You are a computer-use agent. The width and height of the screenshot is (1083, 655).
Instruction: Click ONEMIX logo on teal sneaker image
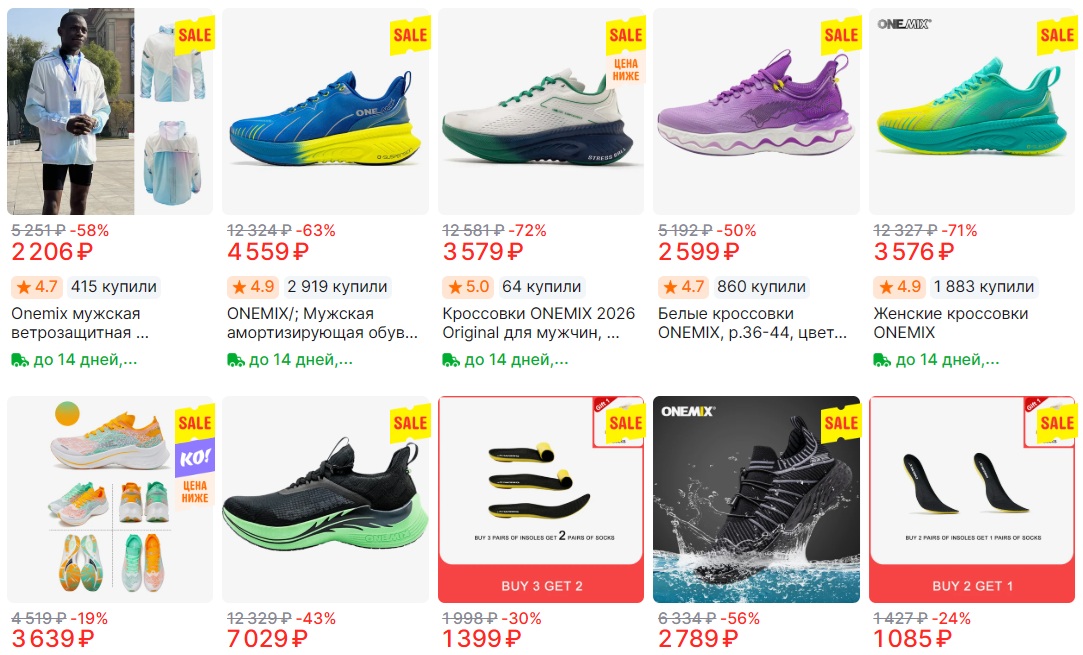(x=904, y=24)
